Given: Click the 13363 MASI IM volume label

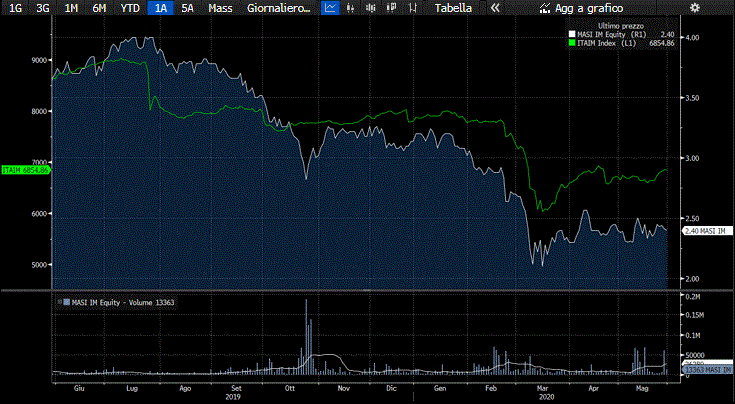Looking at the screenshot, I should click(706, 370).
